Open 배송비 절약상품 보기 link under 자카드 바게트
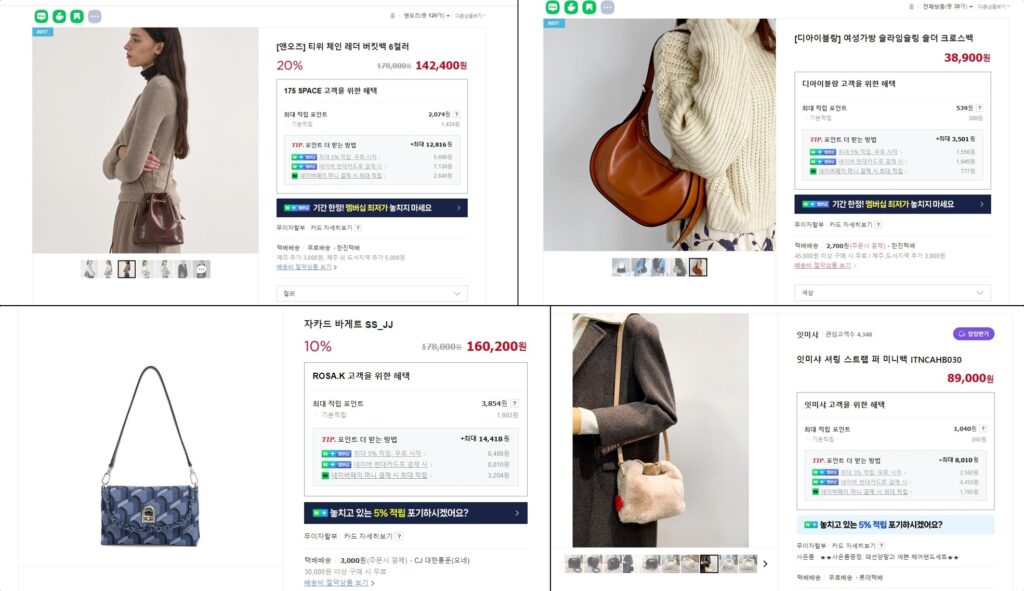This screenshot has width=1024, height=591. click(x=336, y=583)
